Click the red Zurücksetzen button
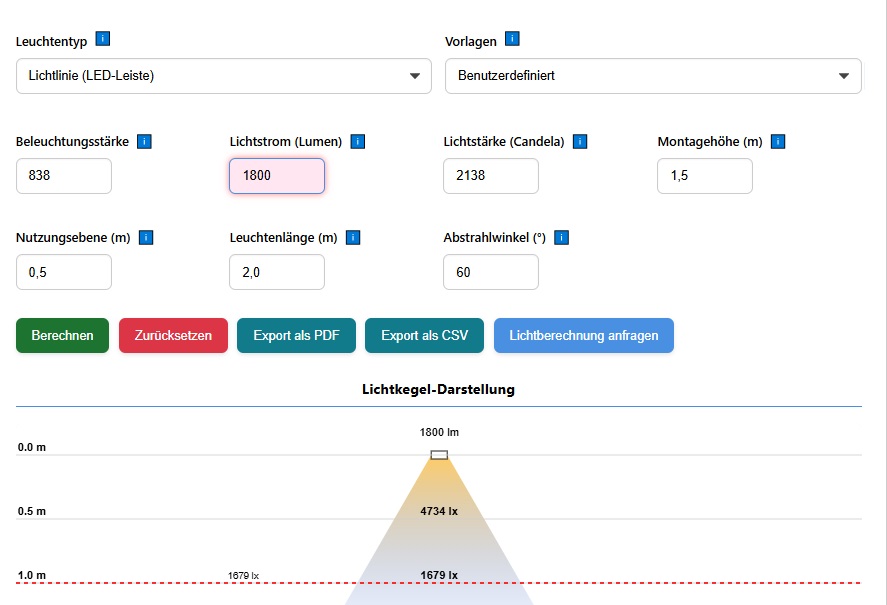Screen dimensions: 887x605 tap(173, 336)
